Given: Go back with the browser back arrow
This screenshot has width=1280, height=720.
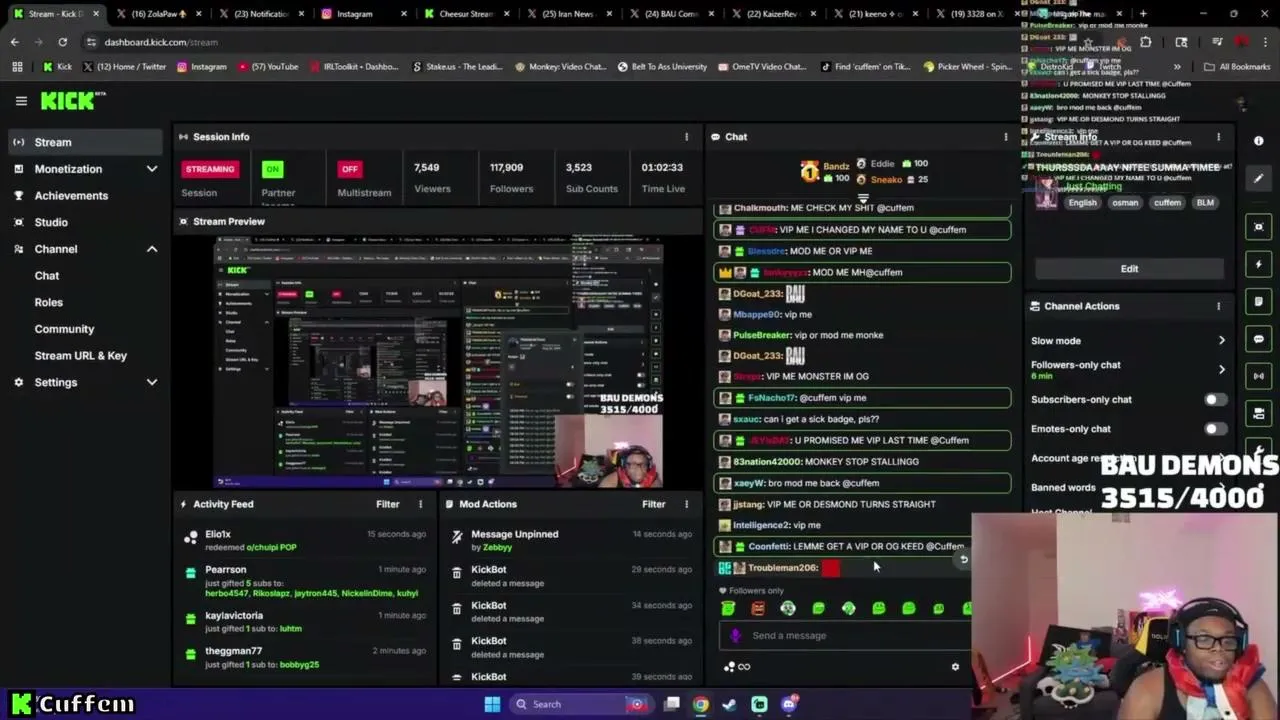Looking at the screenshot, I should tap(14, 42).
